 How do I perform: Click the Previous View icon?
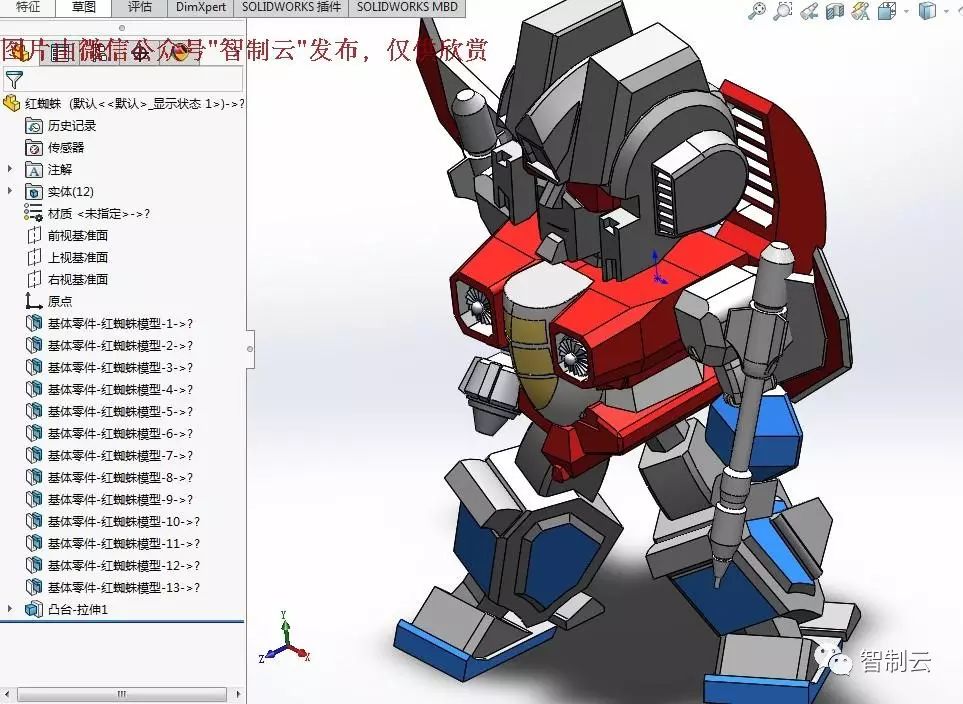pyautogui.click(x=809, y=10)
